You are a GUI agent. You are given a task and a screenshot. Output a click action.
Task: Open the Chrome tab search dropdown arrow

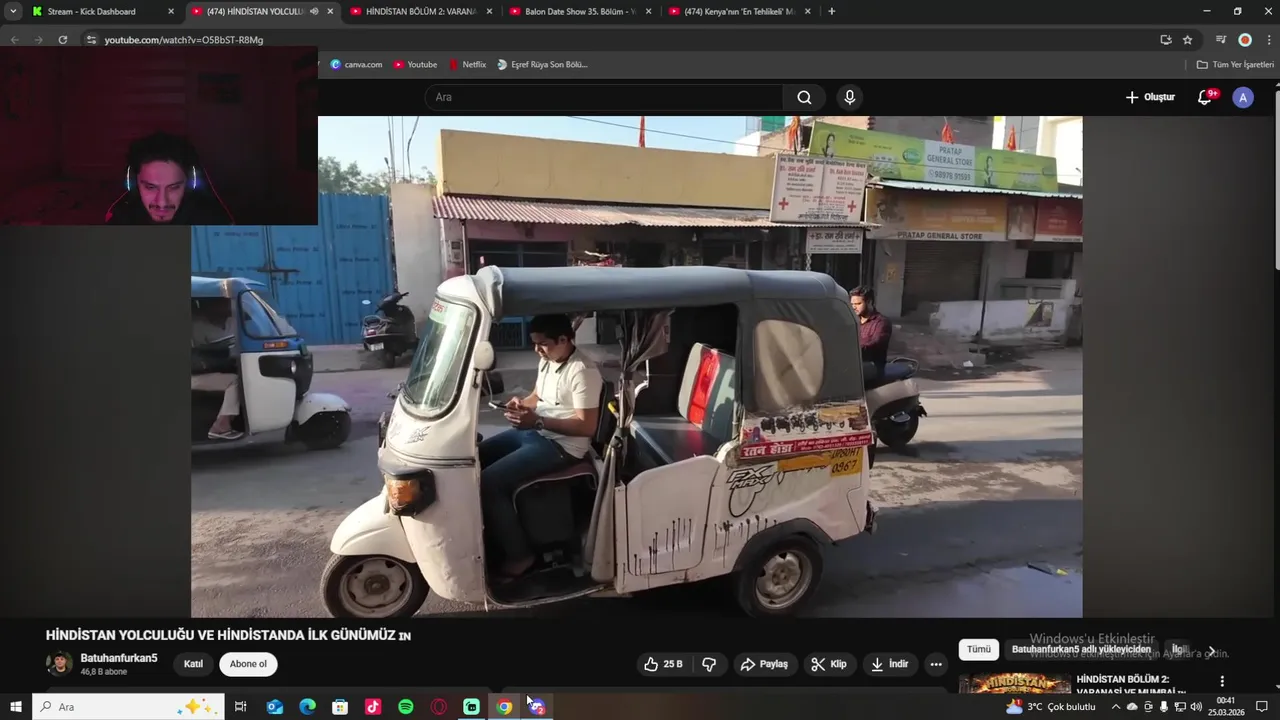13,12
